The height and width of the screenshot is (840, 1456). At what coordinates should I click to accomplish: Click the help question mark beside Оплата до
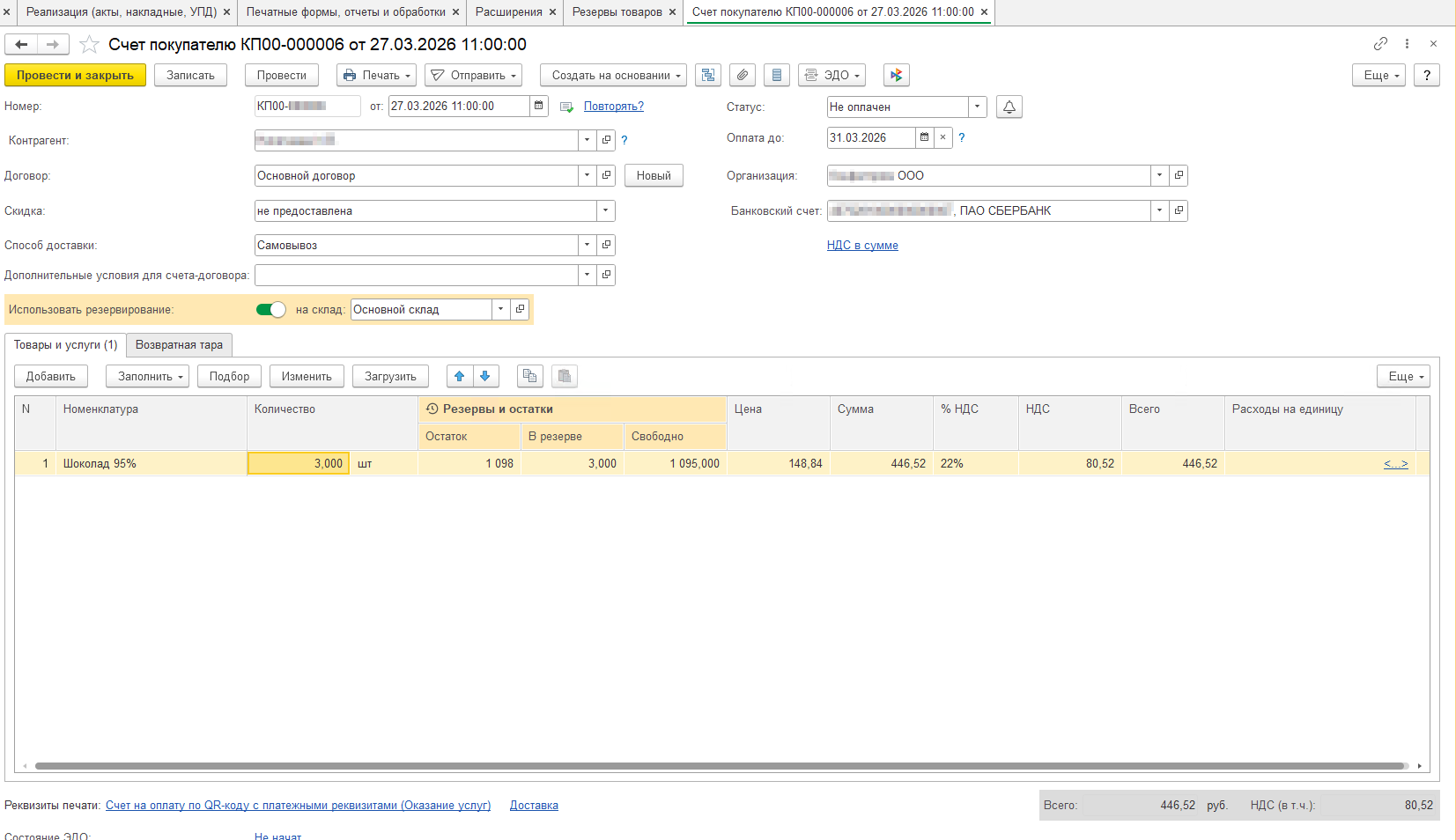(962, 137)
